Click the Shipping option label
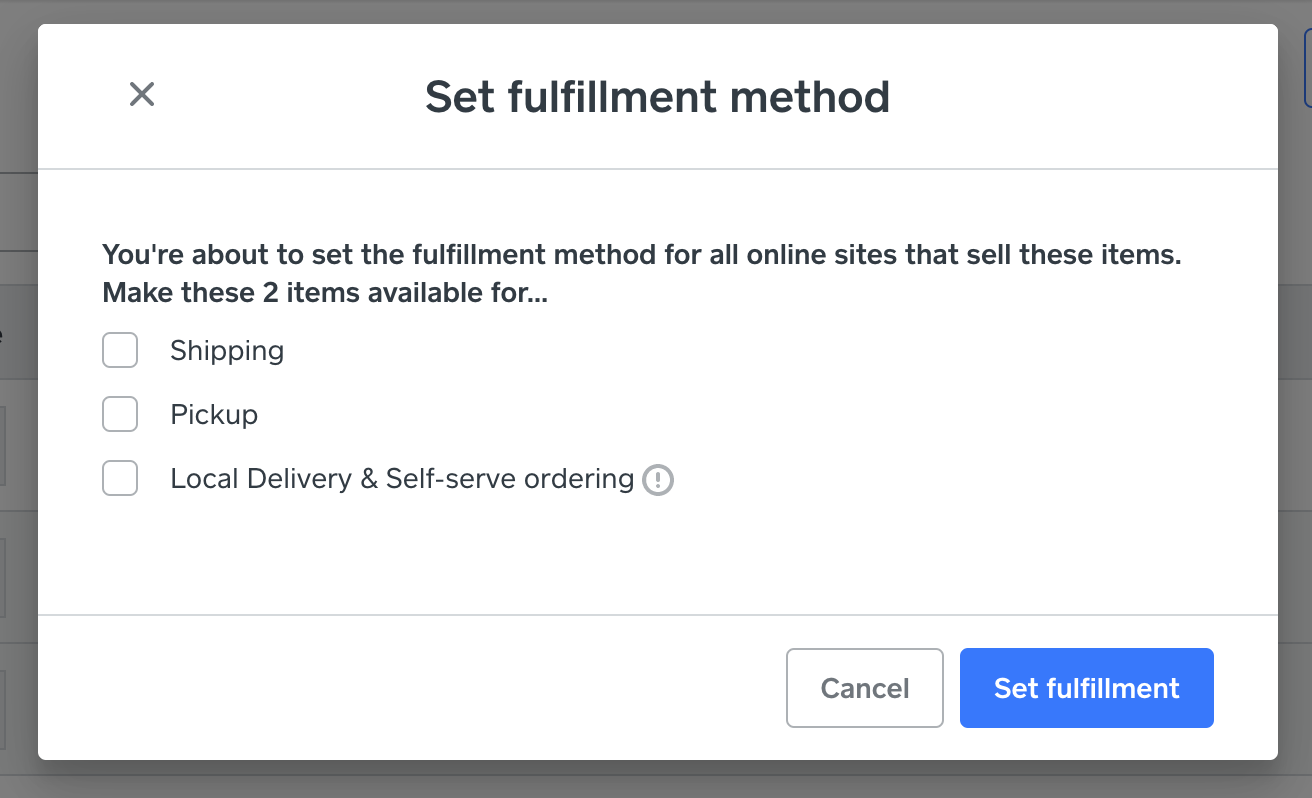 [227, 351]
